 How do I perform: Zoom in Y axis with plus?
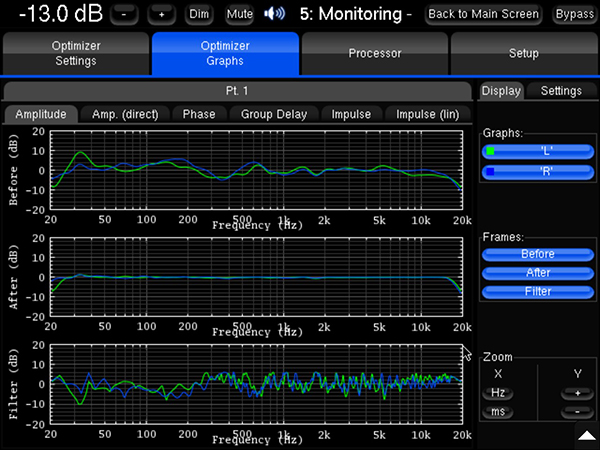coord(577,393)
